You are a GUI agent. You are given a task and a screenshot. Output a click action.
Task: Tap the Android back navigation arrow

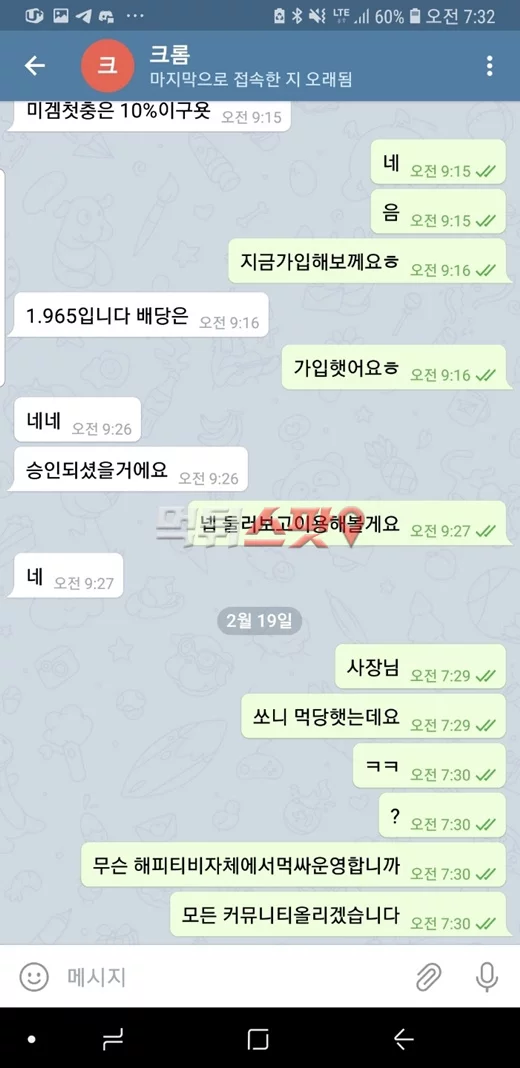[404, 1039]
